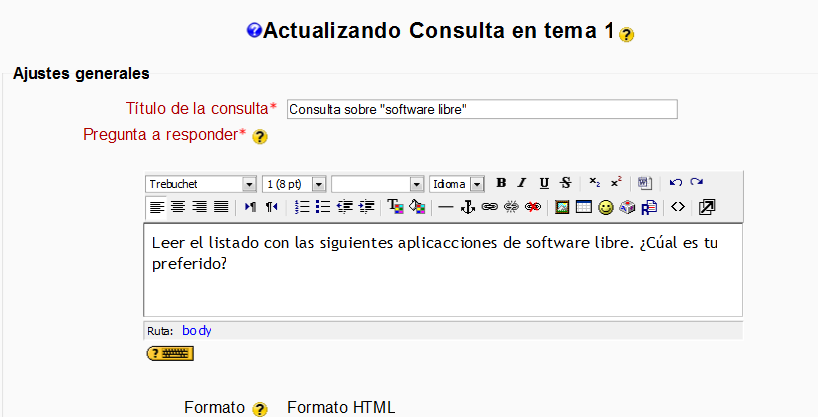Click the body link in the Ruta path
Image resolution: width=818 pixels, height=417 pixels.
pos(197,331)
